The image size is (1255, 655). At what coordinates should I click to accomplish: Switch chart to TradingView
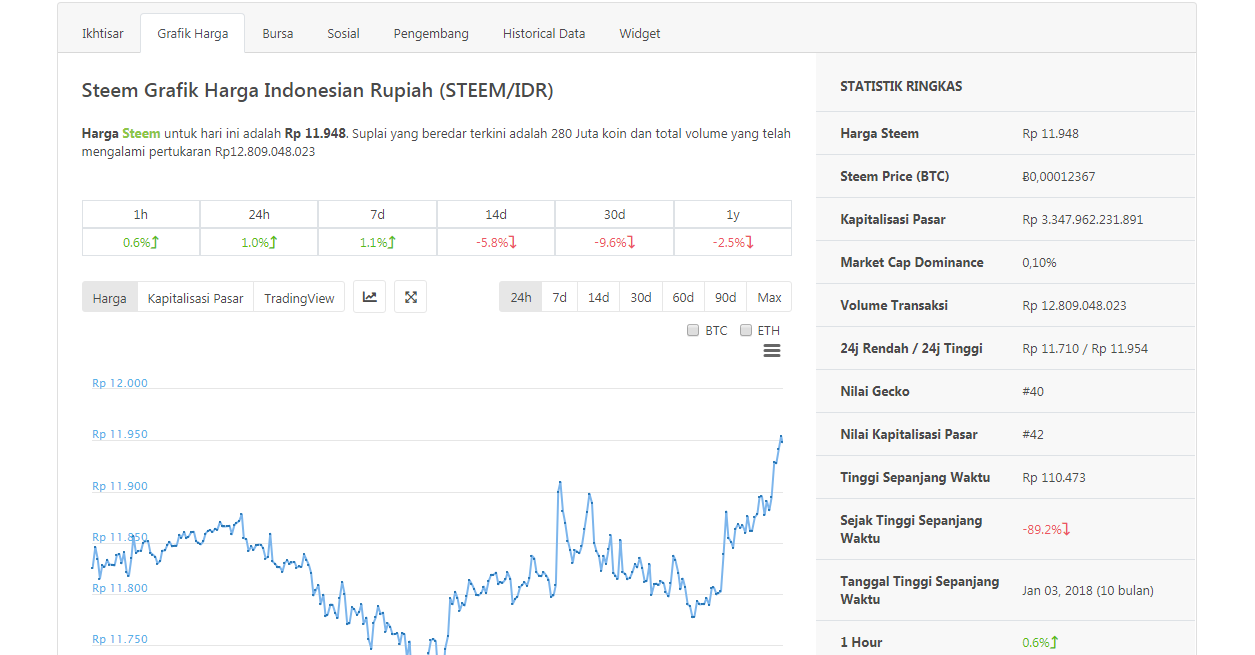tap(300, 298)
